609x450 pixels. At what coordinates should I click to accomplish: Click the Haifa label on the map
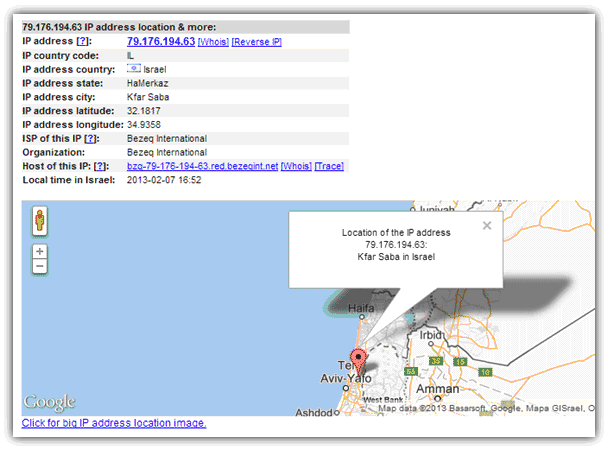pyautogui.click(x=360, y=308)
